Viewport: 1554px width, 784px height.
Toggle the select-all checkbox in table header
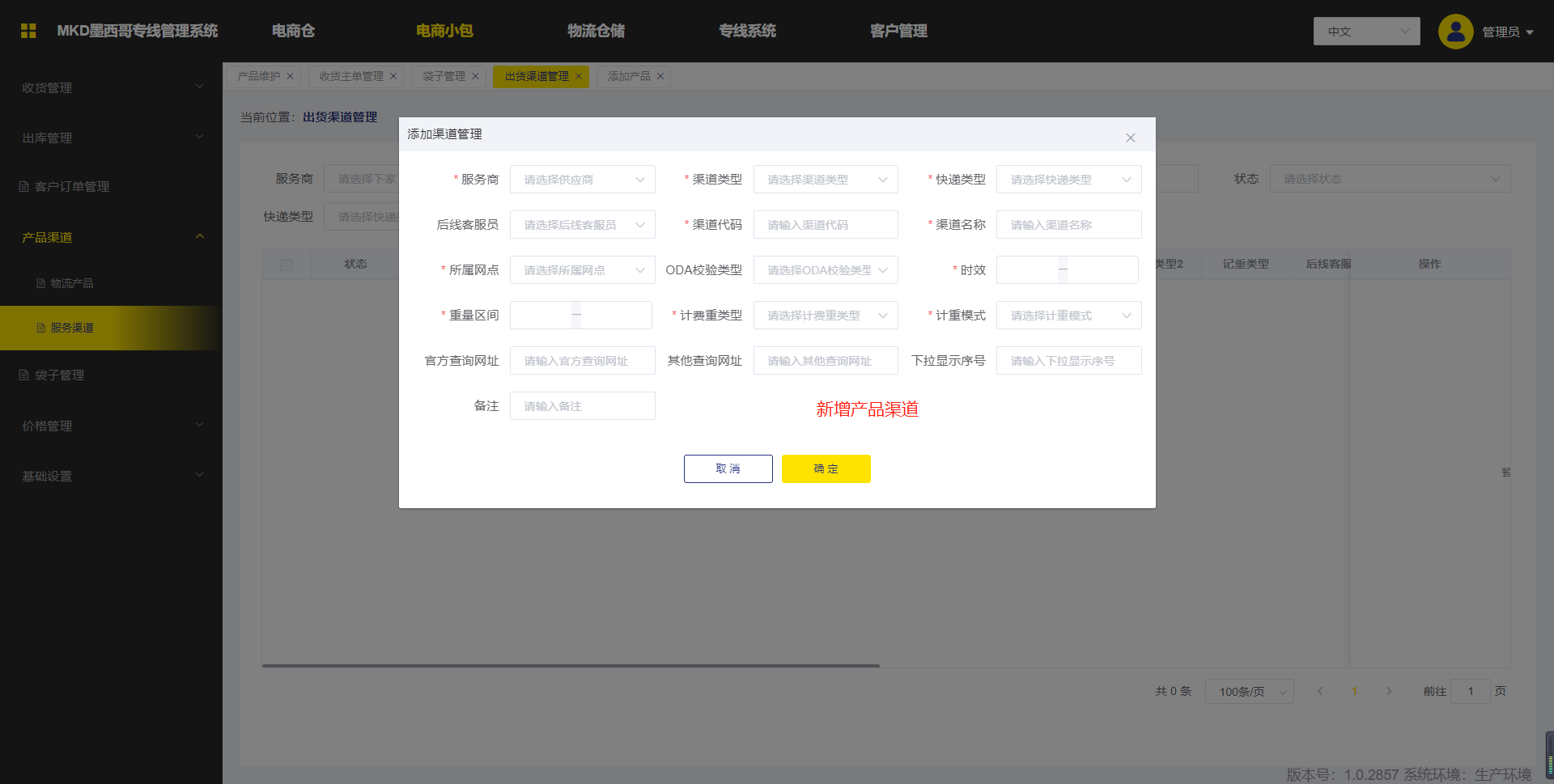coord(286,265)
